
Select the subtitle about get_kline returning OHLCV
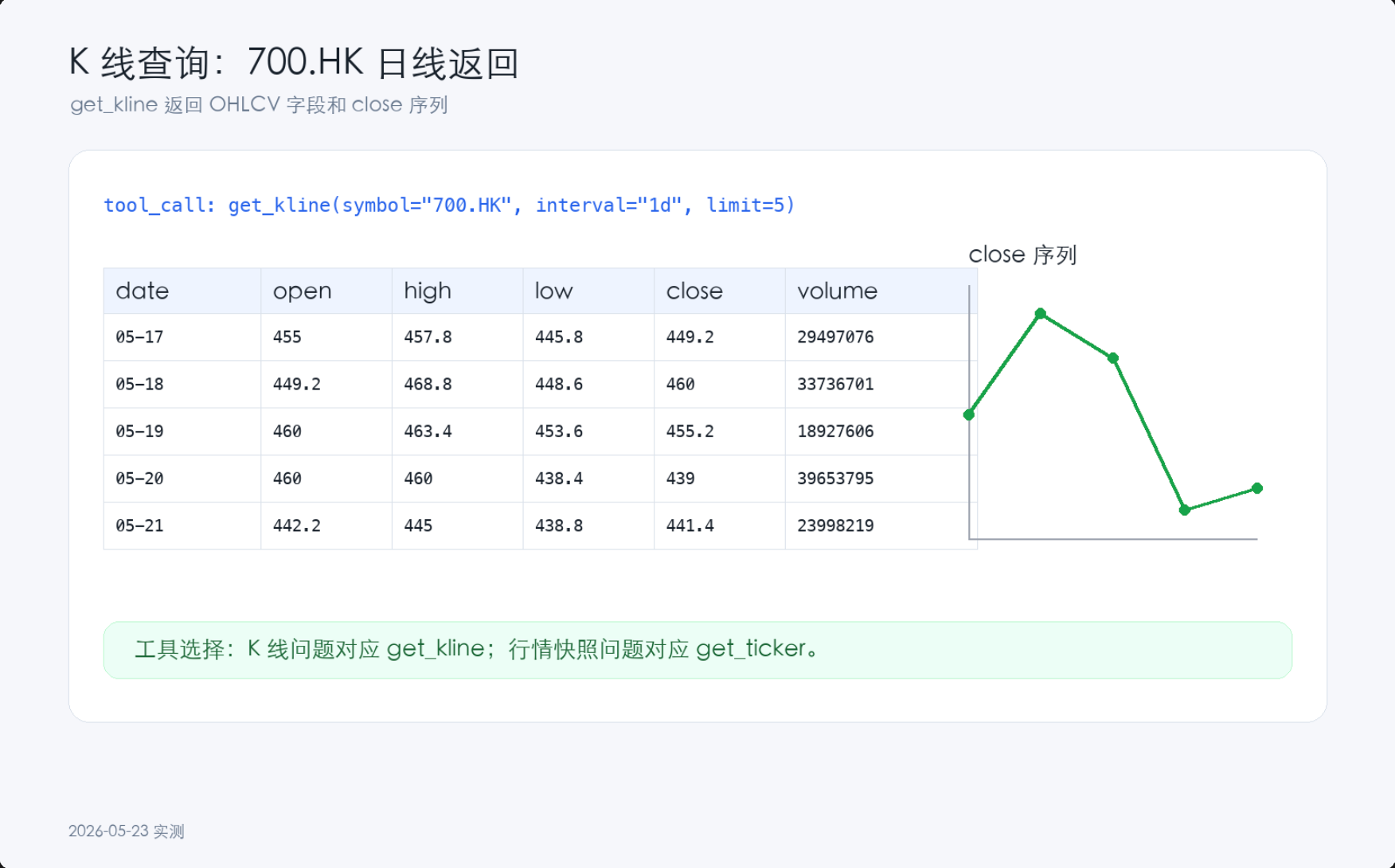point(259,105)
